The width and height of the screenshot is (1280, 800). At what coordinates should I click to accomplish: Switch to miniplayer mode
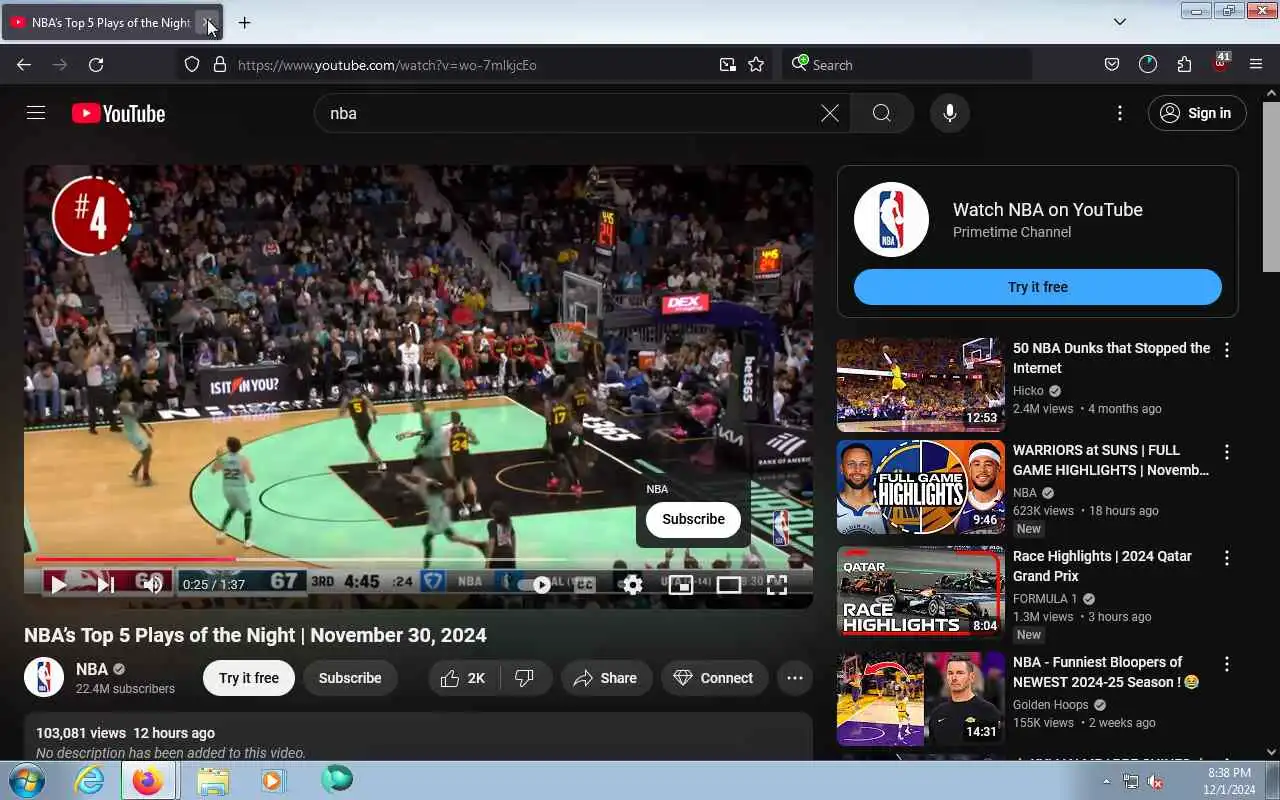[x=680, y=585]
